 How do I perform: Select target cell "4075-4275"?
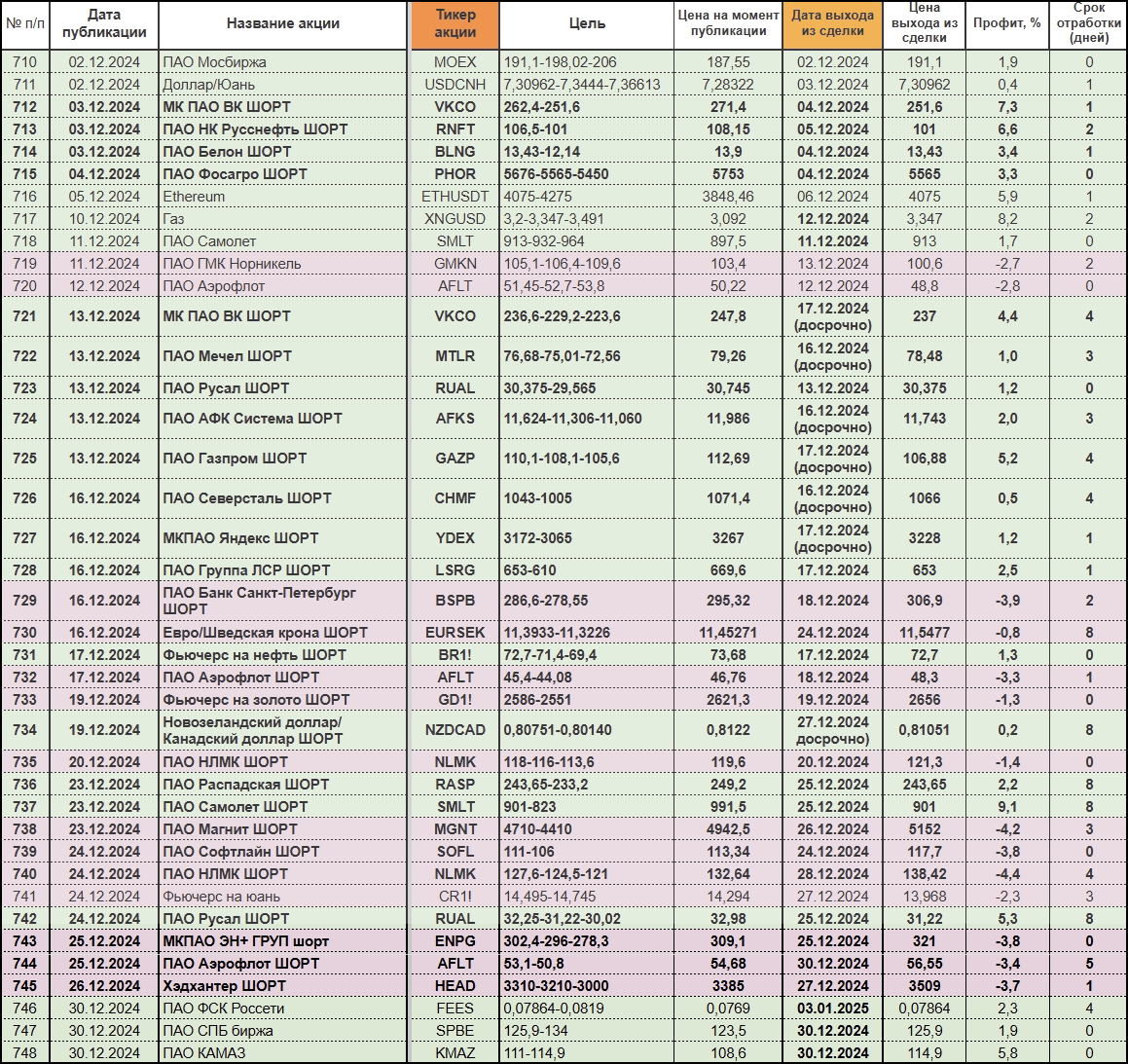[x=587, y=197]
